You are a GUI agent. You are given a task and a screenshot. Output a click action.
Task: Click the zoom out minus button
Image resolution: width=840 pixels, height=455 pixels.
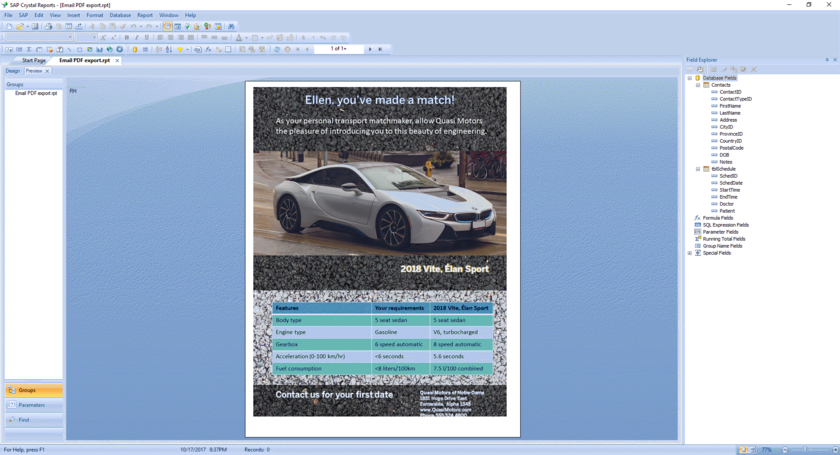tap(785, 450)
